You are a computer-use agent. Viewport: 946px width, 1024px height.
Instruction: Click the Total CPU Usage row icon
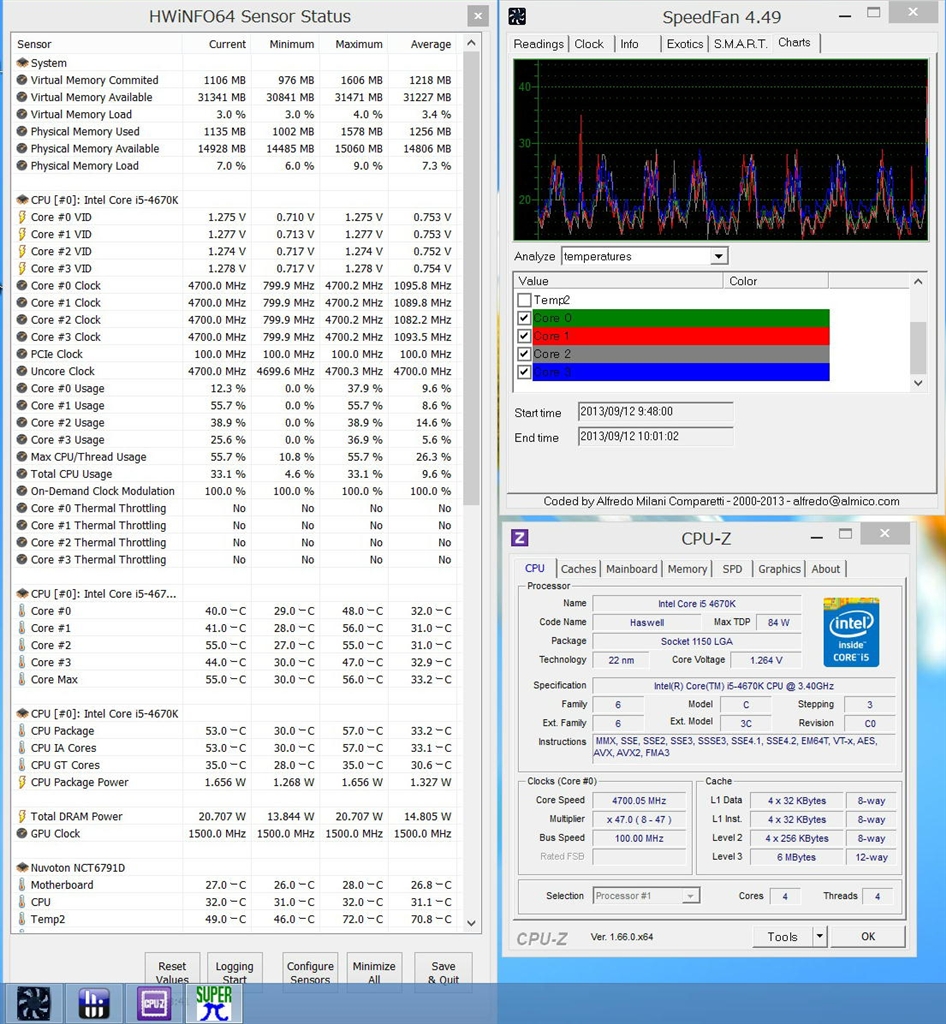pyautogui.click(x=22, y=473)
